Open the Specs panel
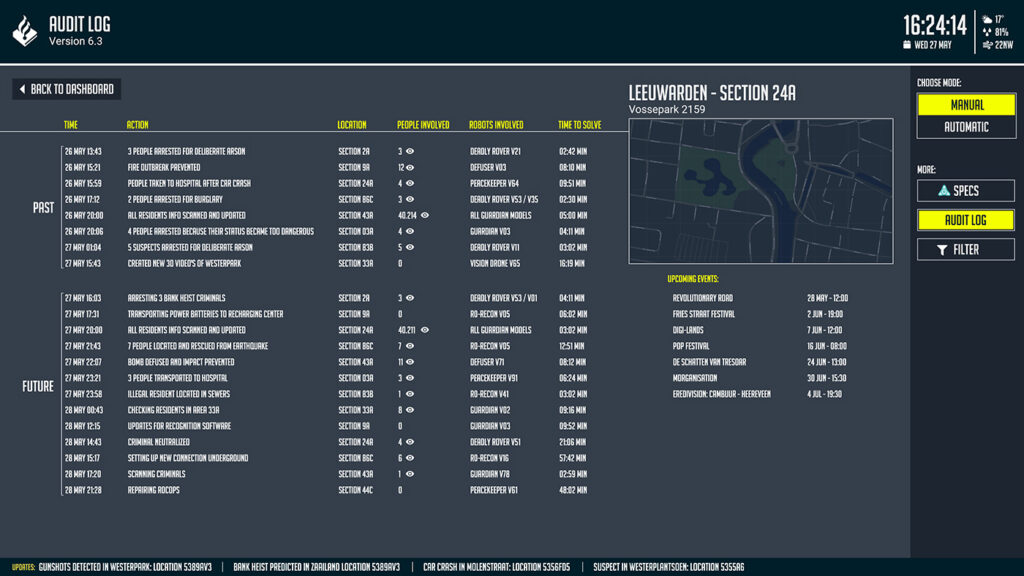 coord(965,190)
